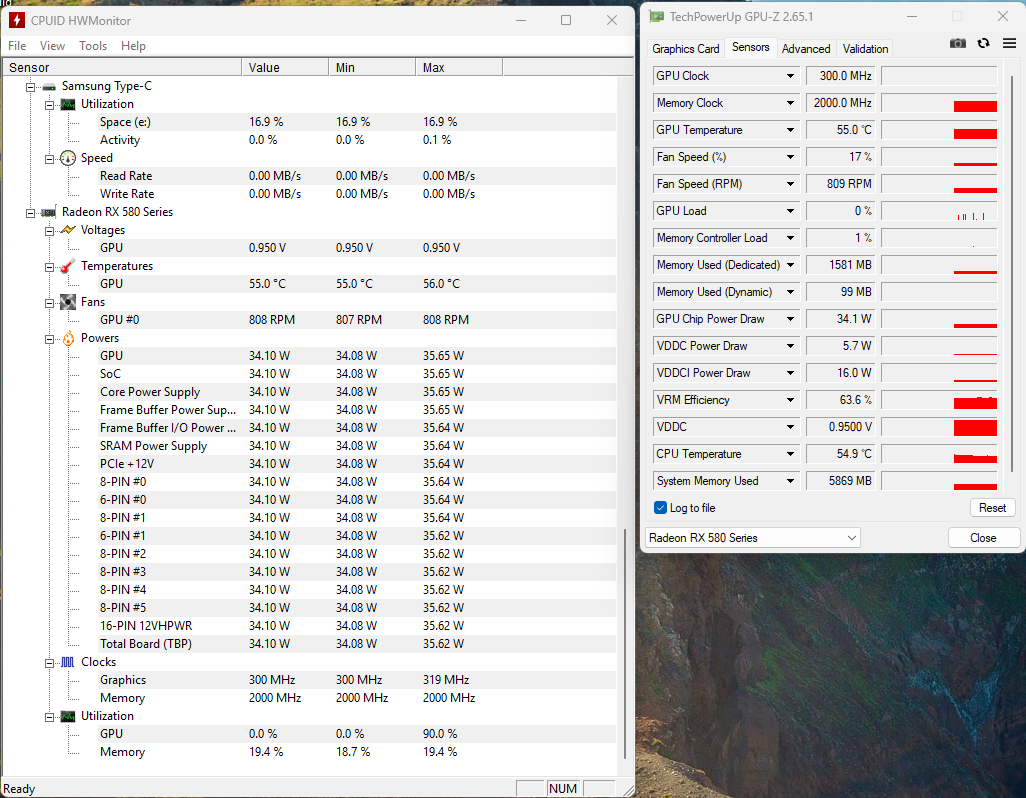
Task: Click the Powers flame icon
Action: pyautogui.click(x=68, y=338)
